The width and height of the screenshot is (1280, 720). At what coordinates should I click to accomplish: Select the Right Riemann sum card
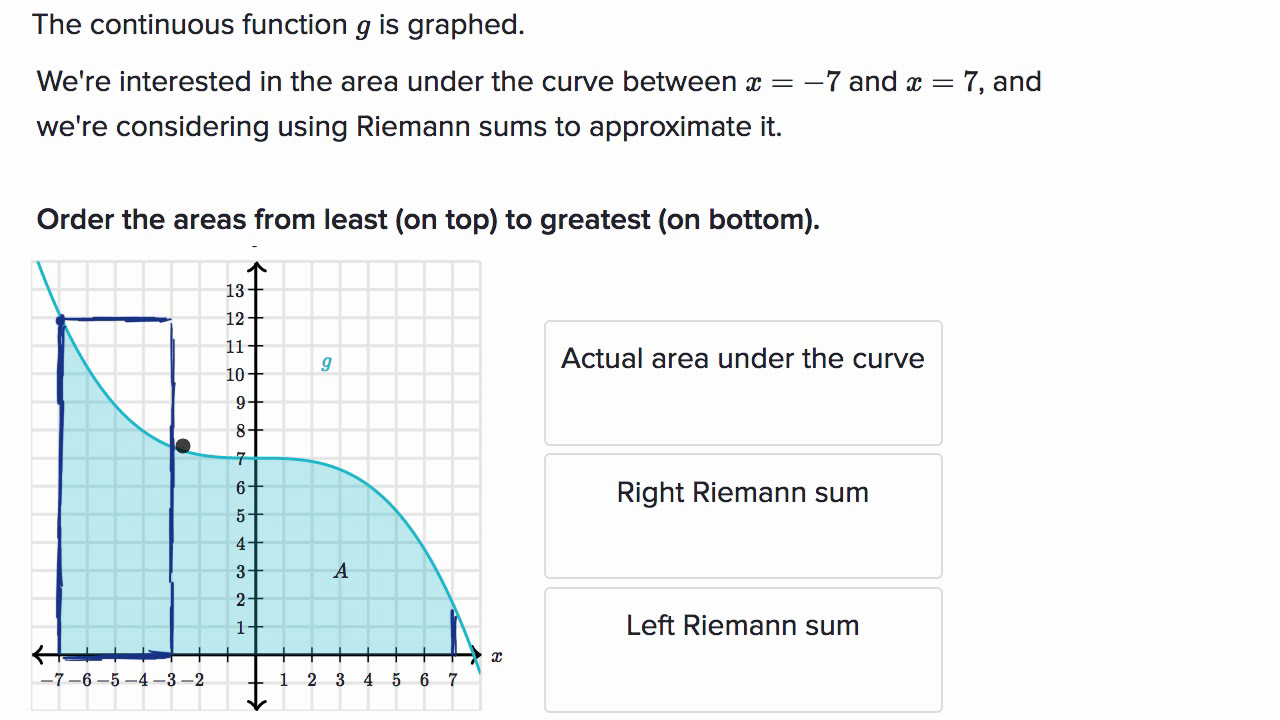pos(742,515)
